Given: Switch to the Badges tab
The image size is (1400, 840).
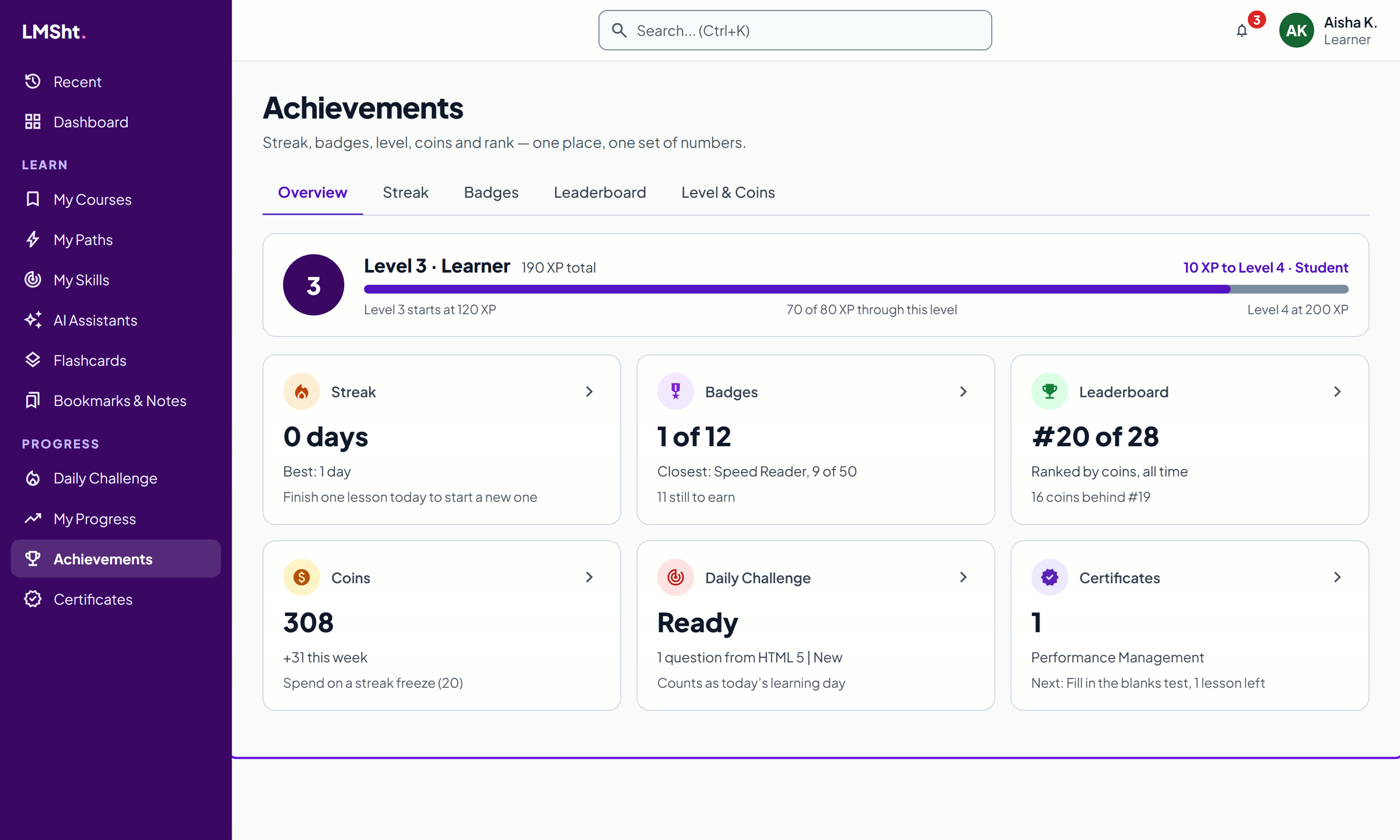Looking at the screenshot, I should pos(491,192).
